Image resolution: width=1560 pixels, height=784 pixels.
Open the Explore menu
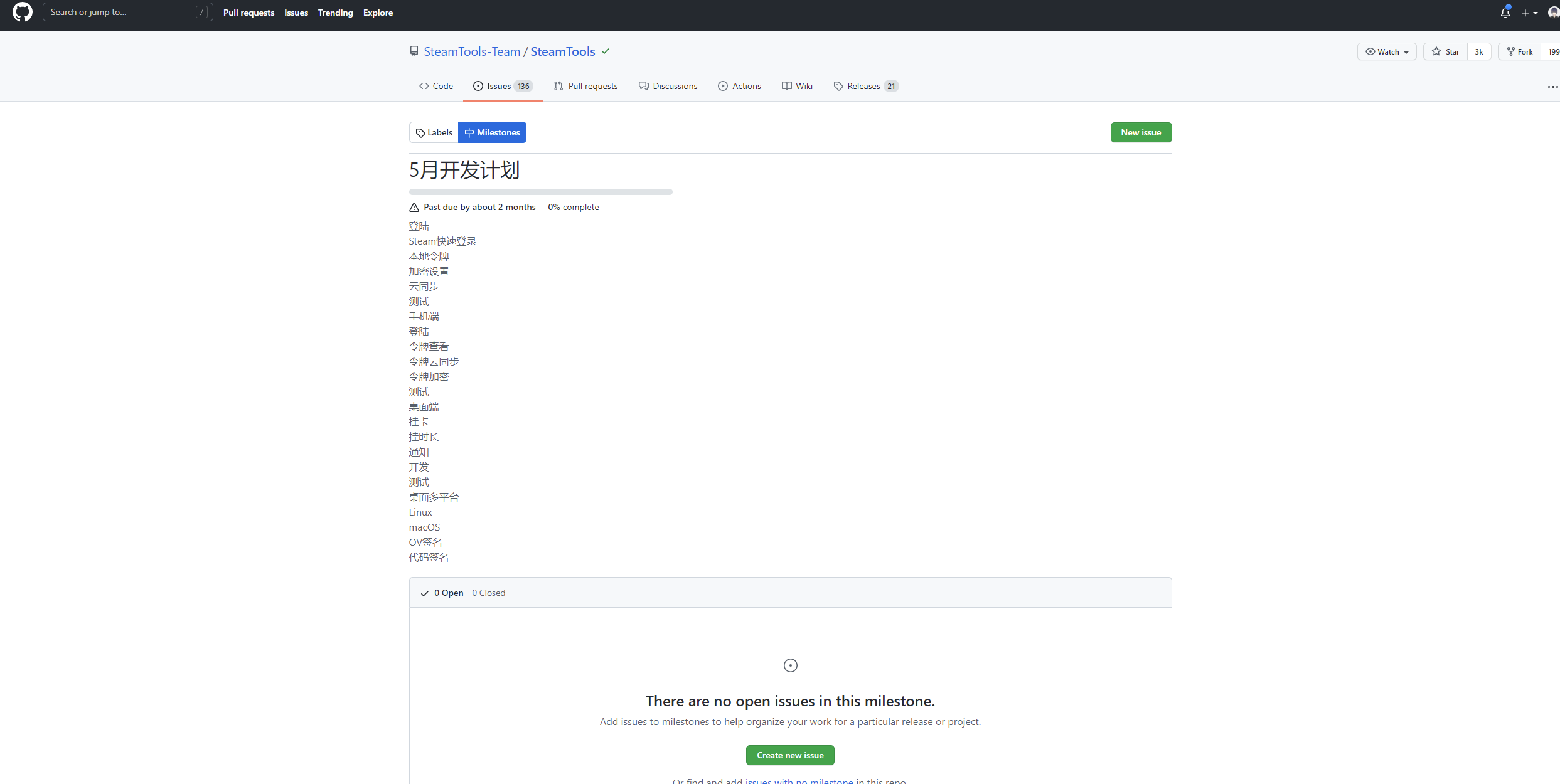[x=378, y=13]
